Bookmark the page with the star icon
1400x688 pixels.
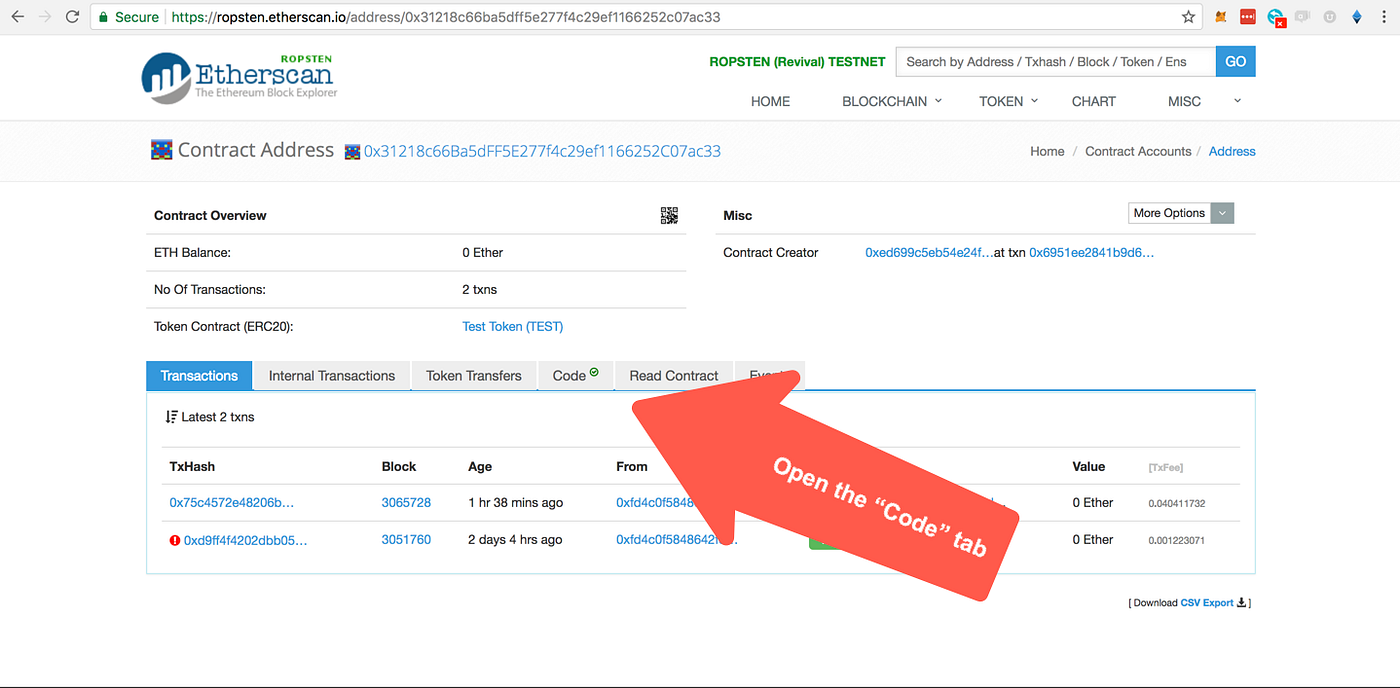[x=1188, y=17]
